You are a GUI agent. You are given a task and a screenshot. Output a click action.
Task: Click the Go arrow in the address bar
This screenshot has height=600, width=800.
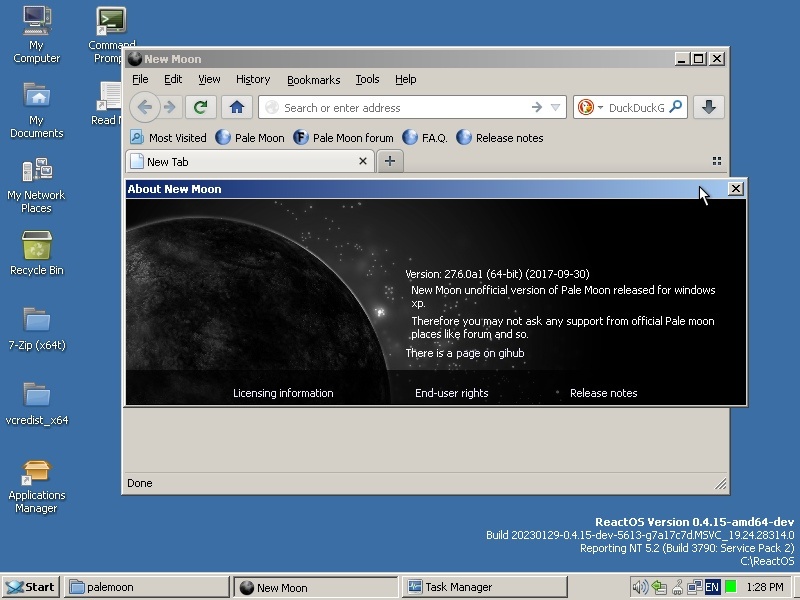tap(536, 107)
